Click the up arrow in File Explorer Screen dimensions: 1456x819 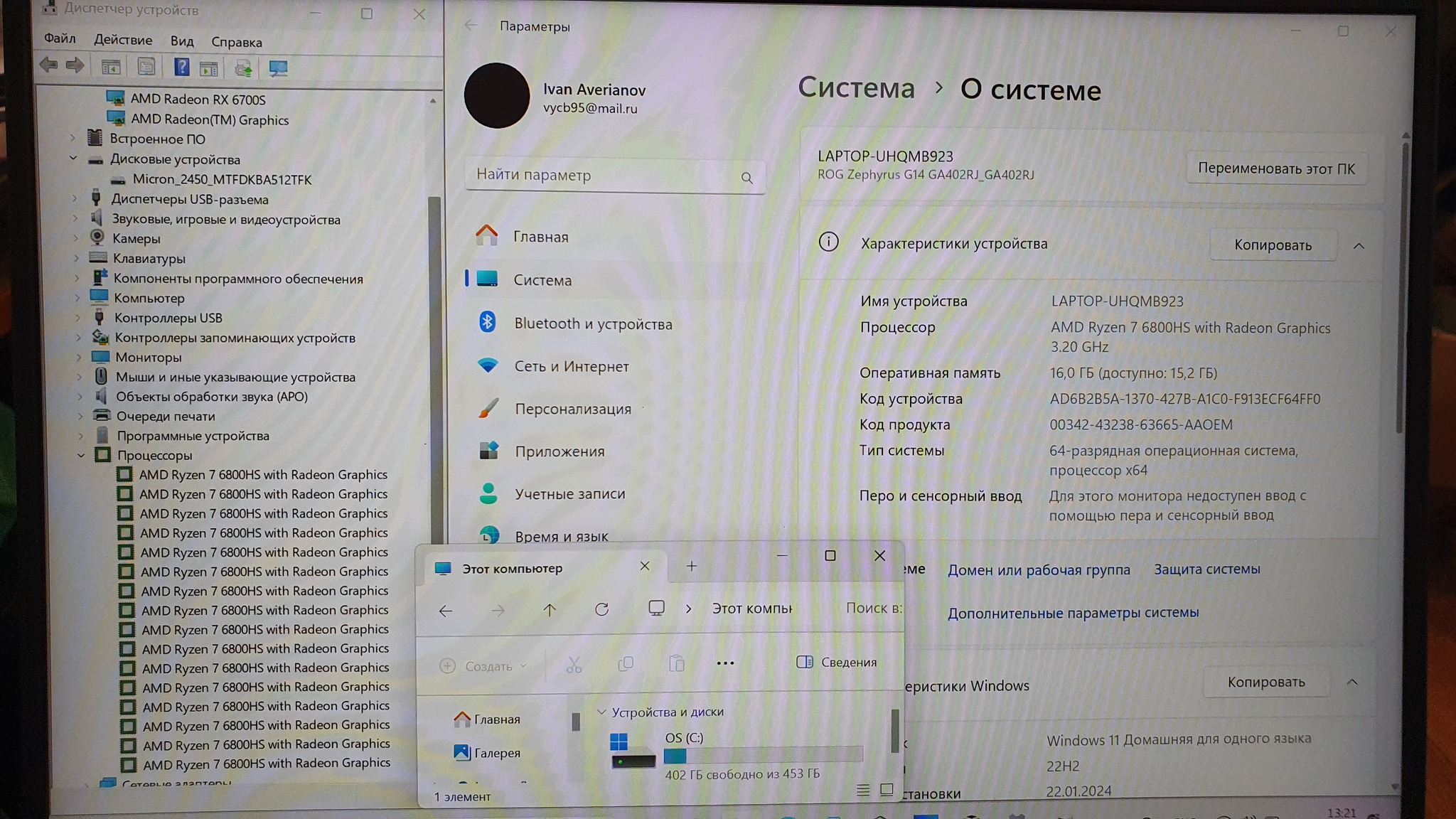point(550,610)
